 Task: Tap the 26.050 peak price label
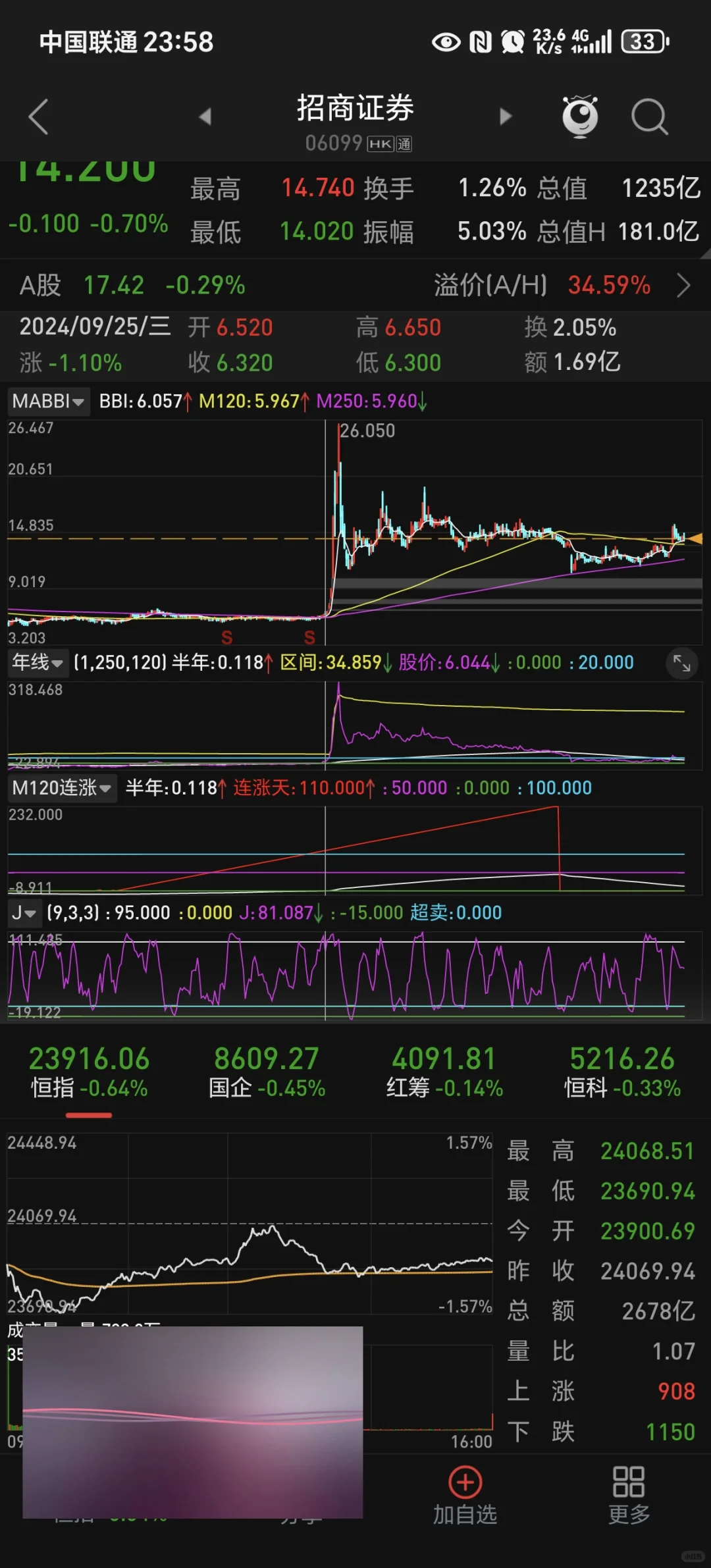coord(367,431)
